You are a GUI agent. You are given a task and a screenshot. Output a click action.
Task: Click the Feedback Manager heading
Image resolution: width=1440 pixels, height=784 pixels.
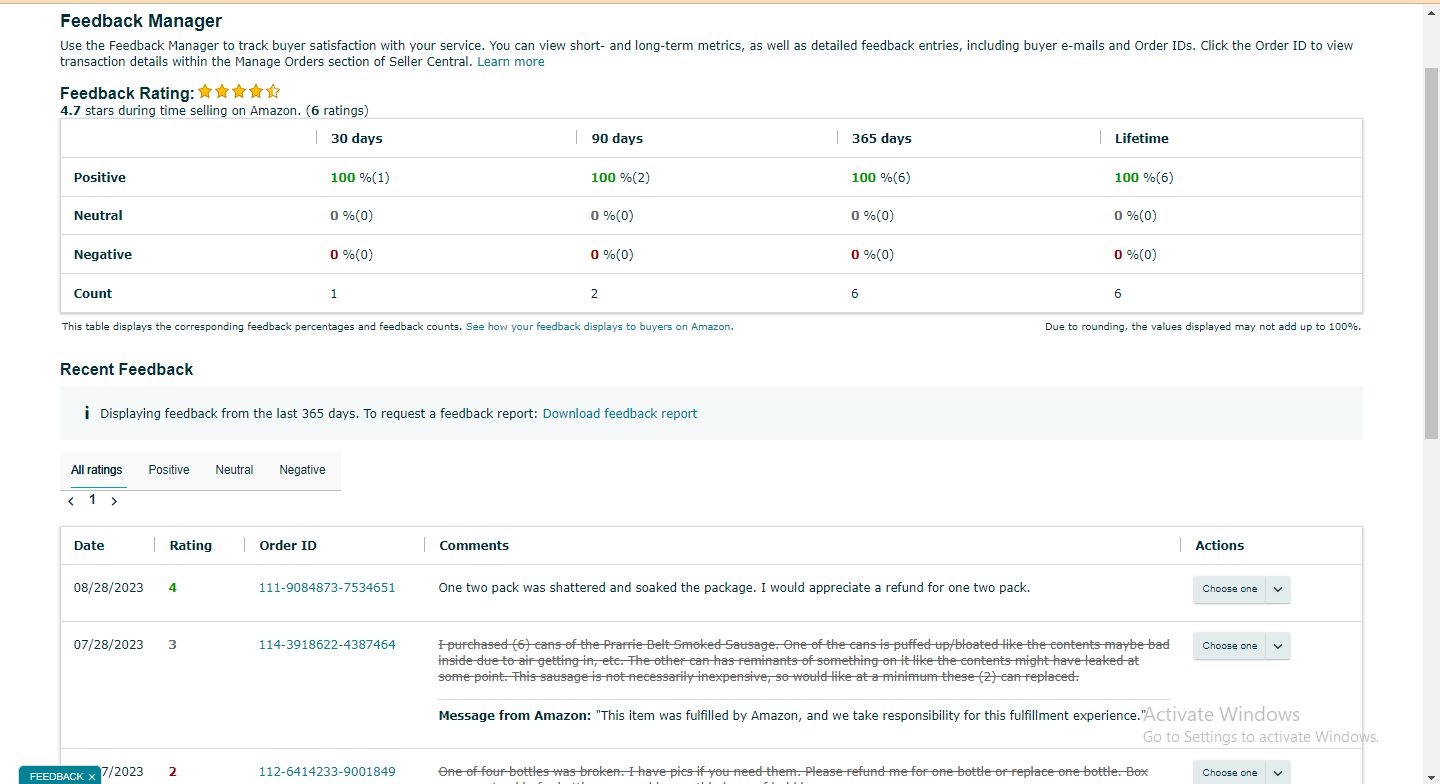[x=141, y=21]
